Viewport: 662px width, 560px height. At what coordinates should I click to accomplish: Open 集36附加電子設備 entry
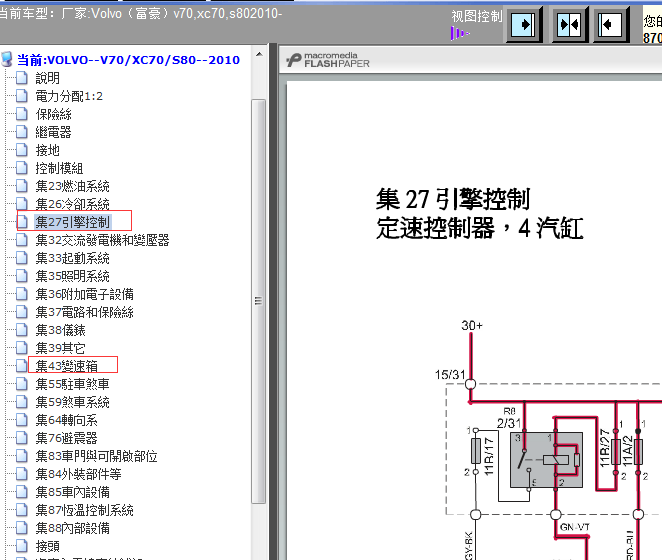pos(84,294)
